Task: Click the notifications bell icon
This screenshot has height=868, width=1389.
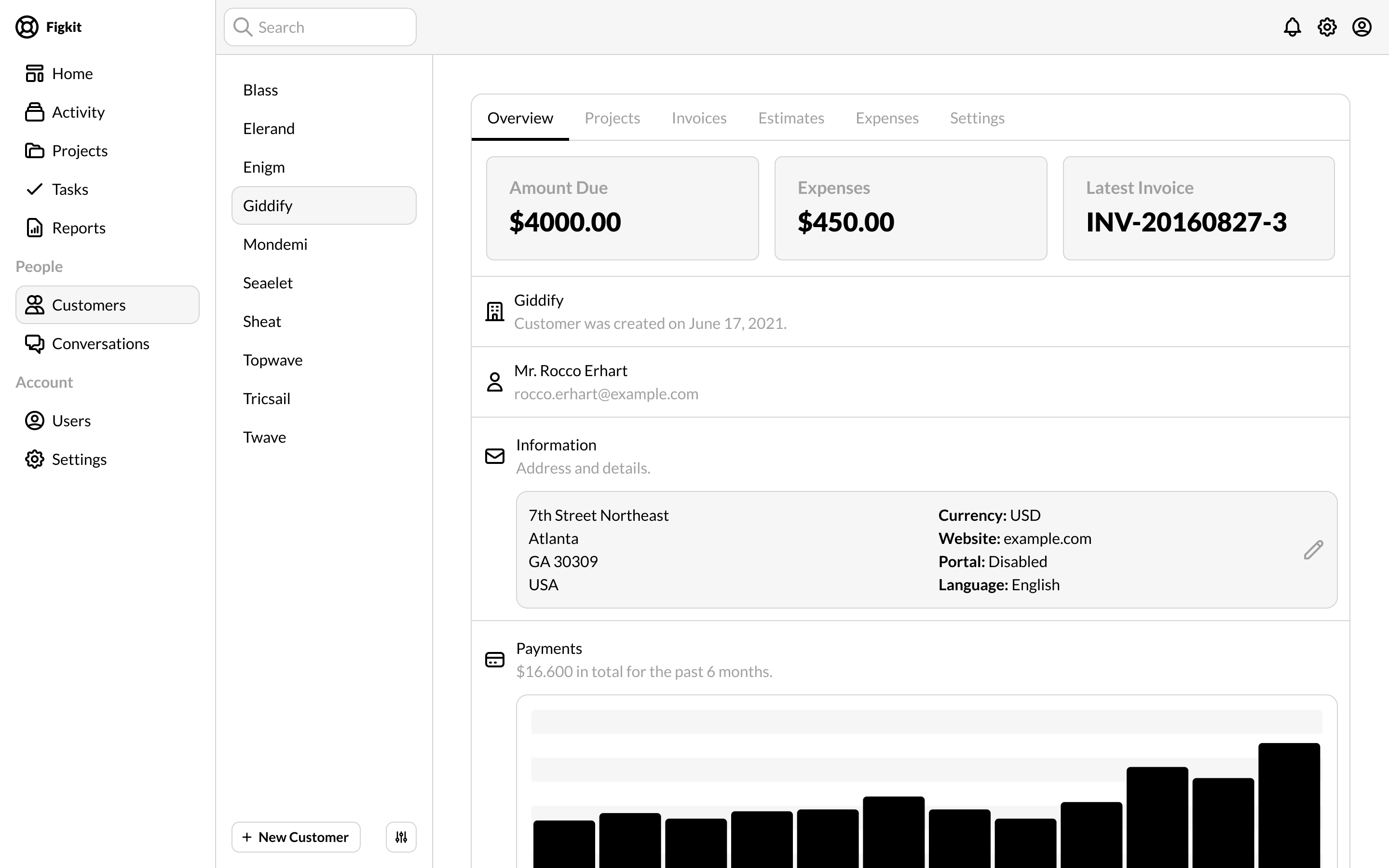Action: click(x=1292, y=27)
